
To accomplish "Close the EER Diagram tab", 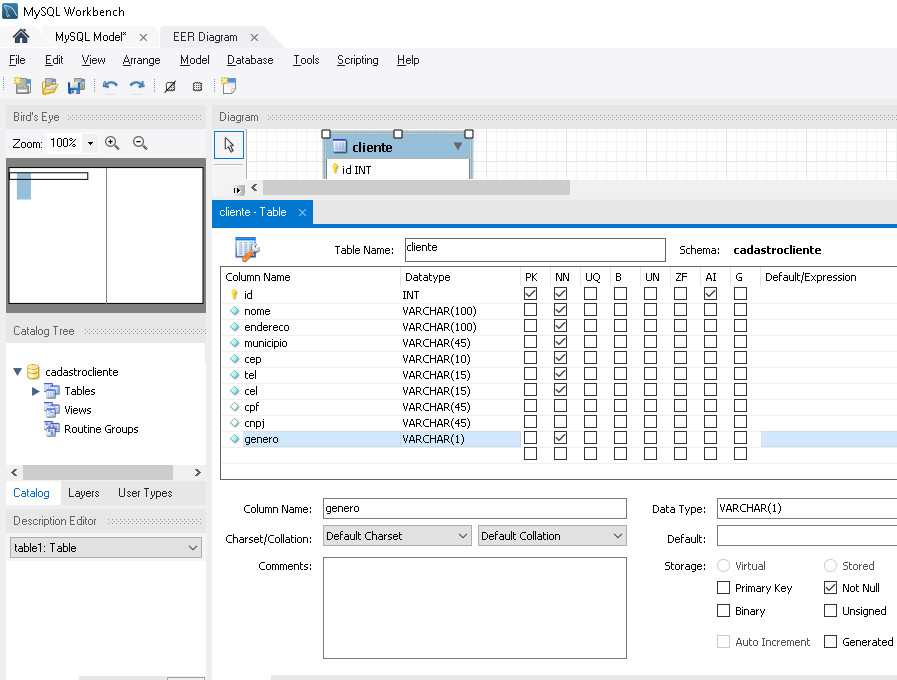I will click(x=254, y=37).
